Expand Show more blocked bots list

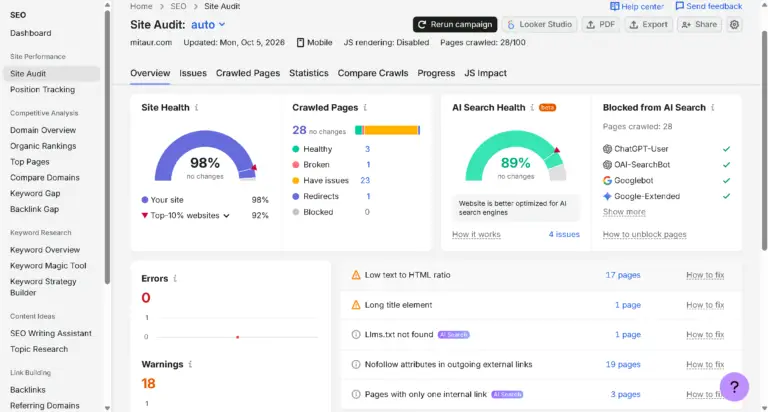pyautogui.click(x=624, y=212)
